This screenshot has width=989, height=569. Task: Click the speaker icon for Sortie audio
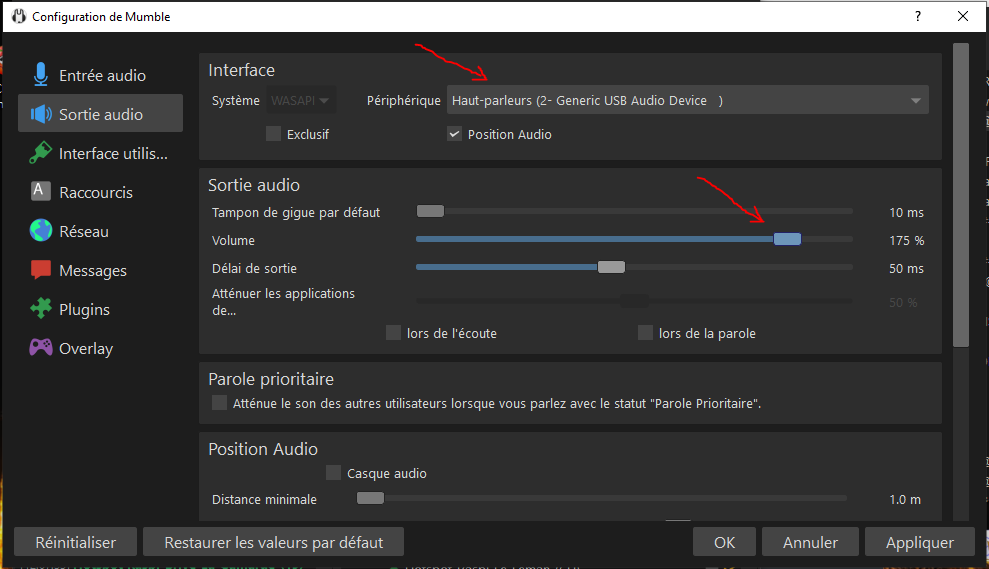tap(41, 114)
